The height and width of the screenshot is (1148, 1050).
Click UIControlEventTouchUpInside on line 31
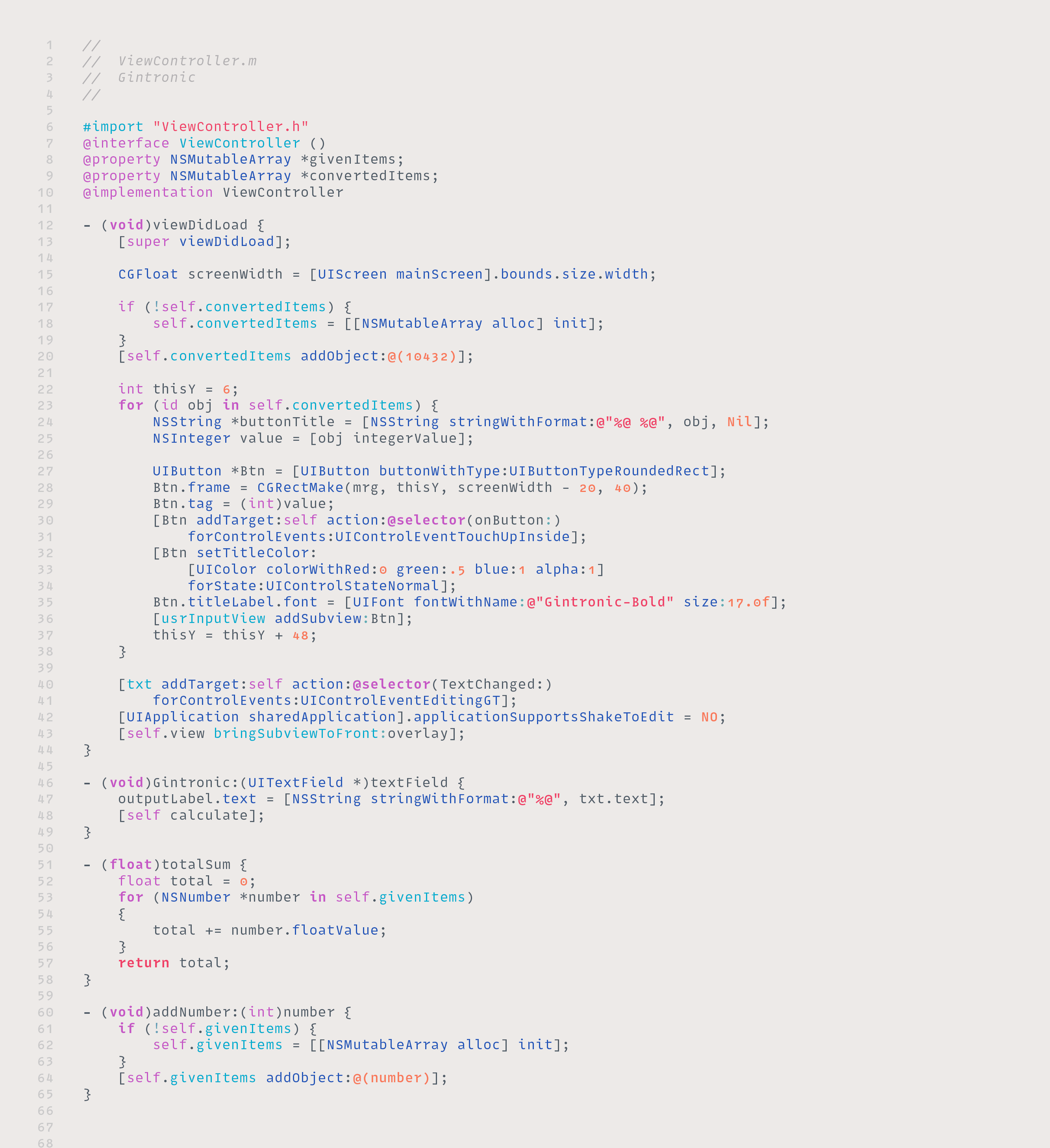(452, 537)
